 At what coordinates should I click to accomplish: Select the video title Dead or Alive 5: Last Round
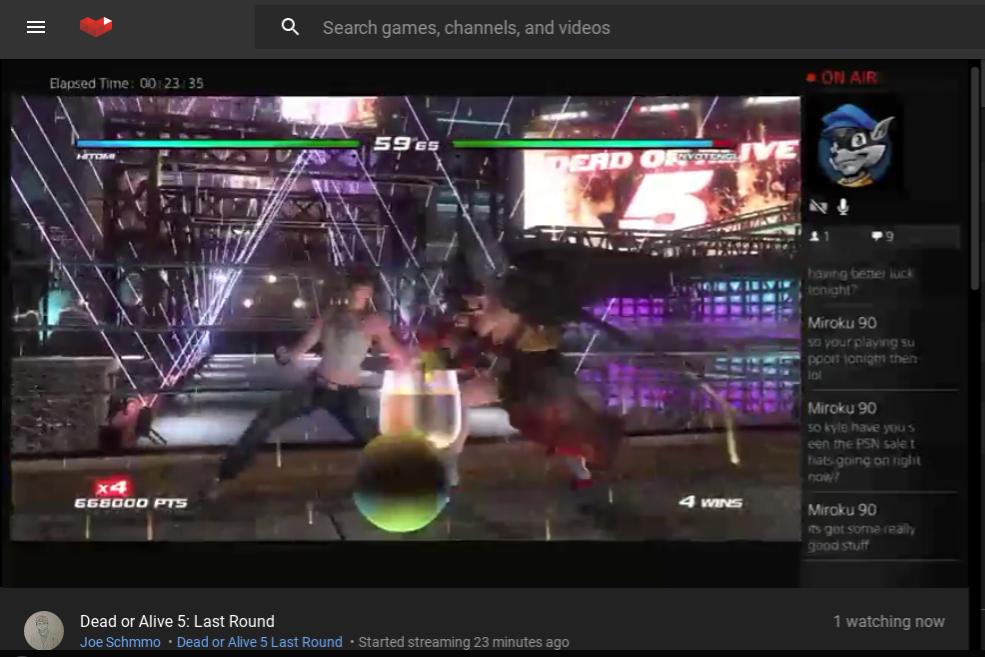[x=177, y=621]
